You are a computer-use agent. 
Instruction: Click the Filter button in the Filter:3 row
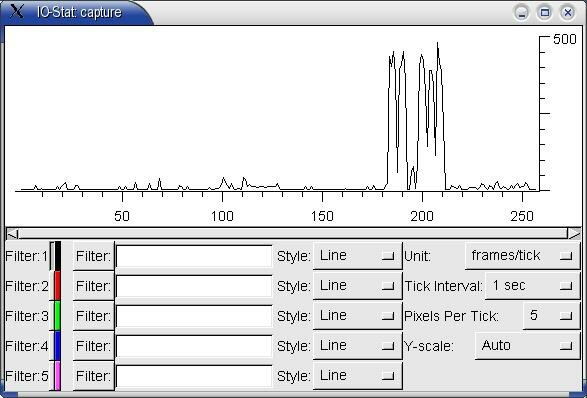(94, 316)
